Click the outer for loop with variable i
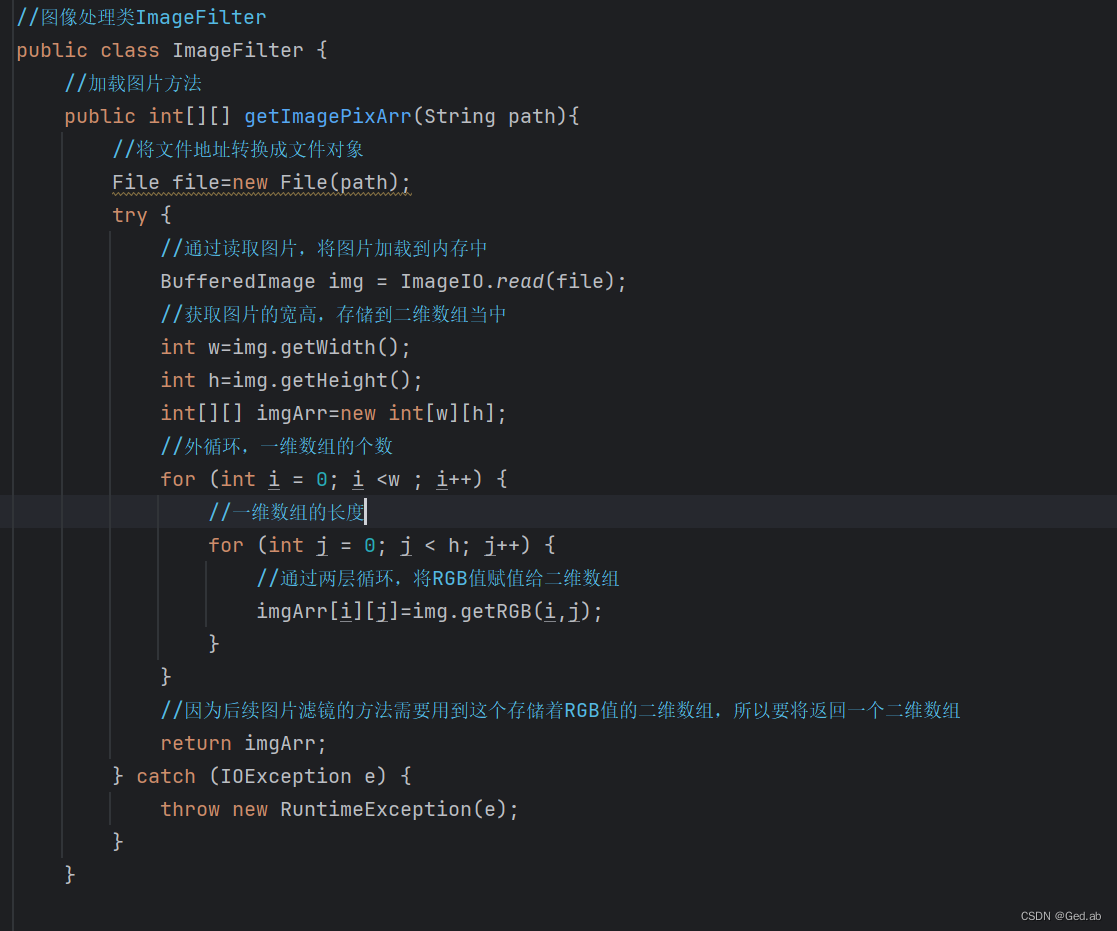Viewport: 1117px width, 931px height. click(334, 479)
